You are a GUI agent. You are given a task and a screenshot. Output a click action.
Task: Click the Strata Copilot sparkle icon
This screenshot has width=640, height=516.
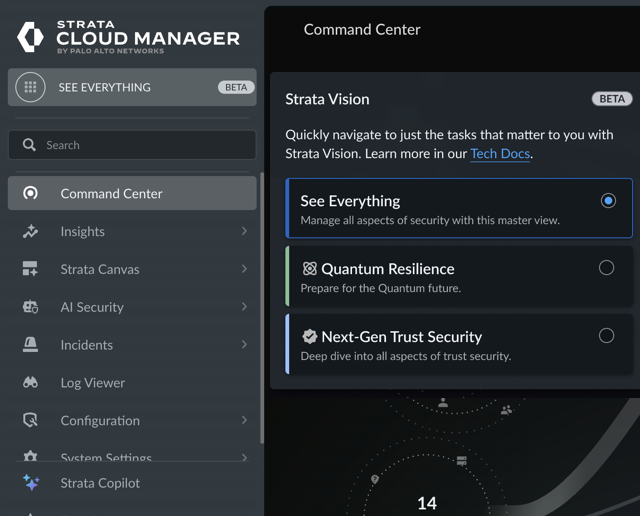click(30, 483)
